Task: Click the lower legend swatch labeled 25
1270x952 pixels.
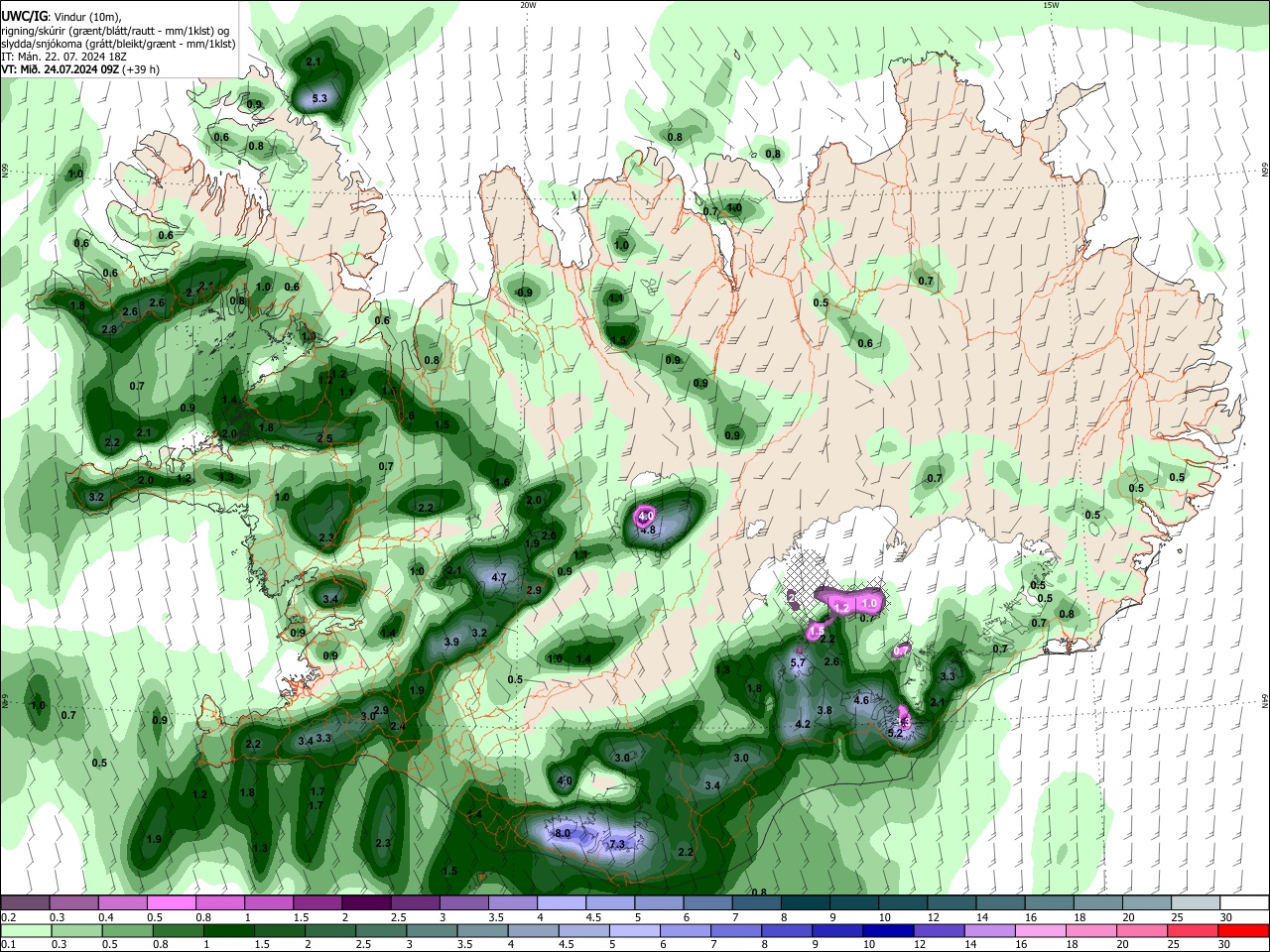Action: (x=1194, y=930)
